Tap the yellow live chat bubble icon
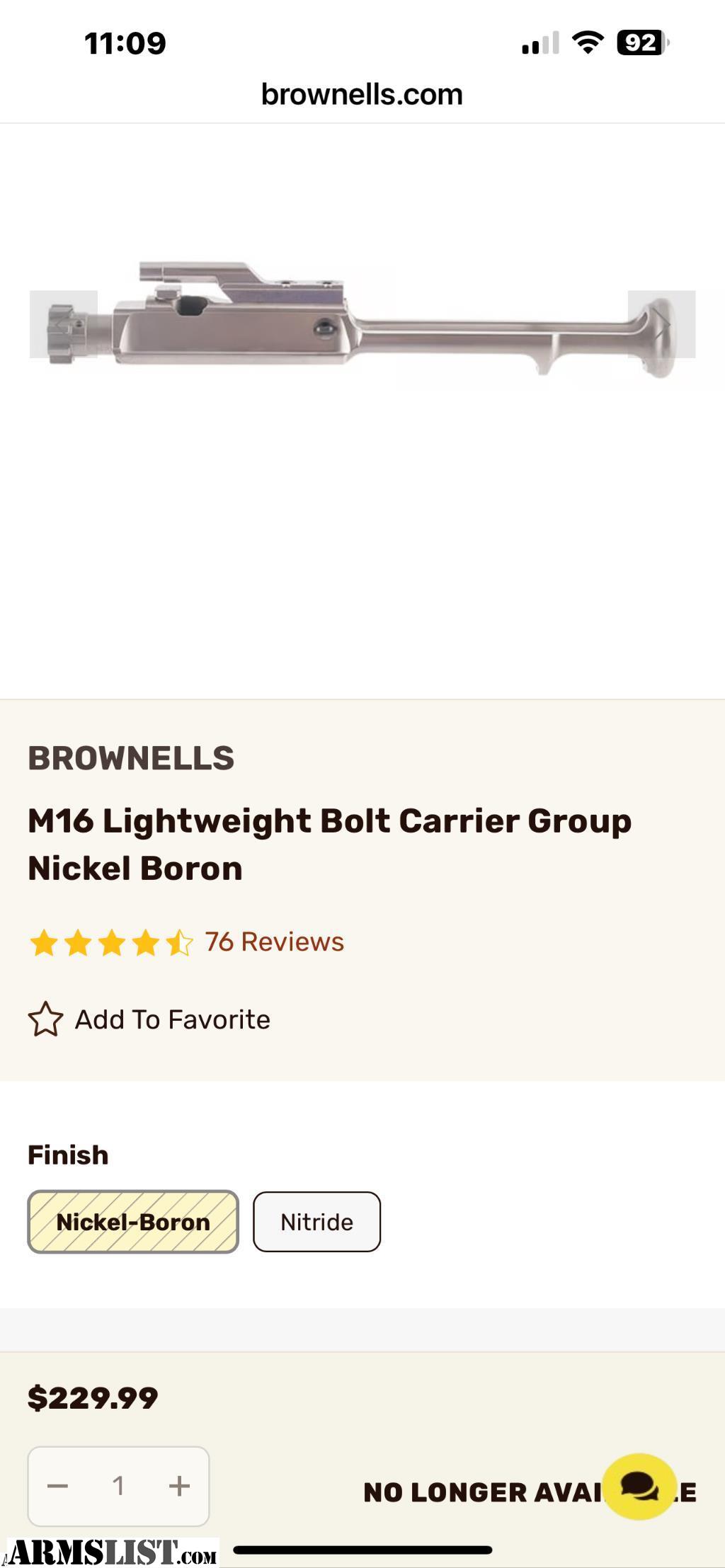 click(x=638, y=1486)
